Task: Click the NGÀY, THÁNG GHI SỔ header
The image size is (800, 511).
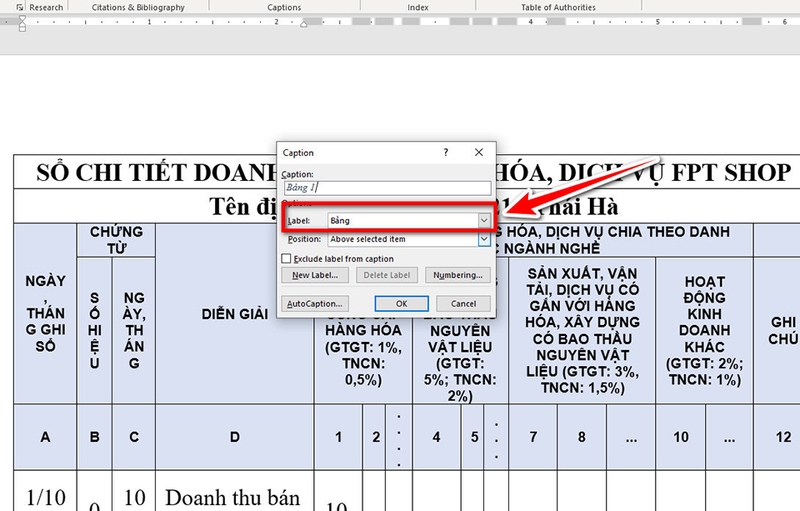Action: (45, 314)
